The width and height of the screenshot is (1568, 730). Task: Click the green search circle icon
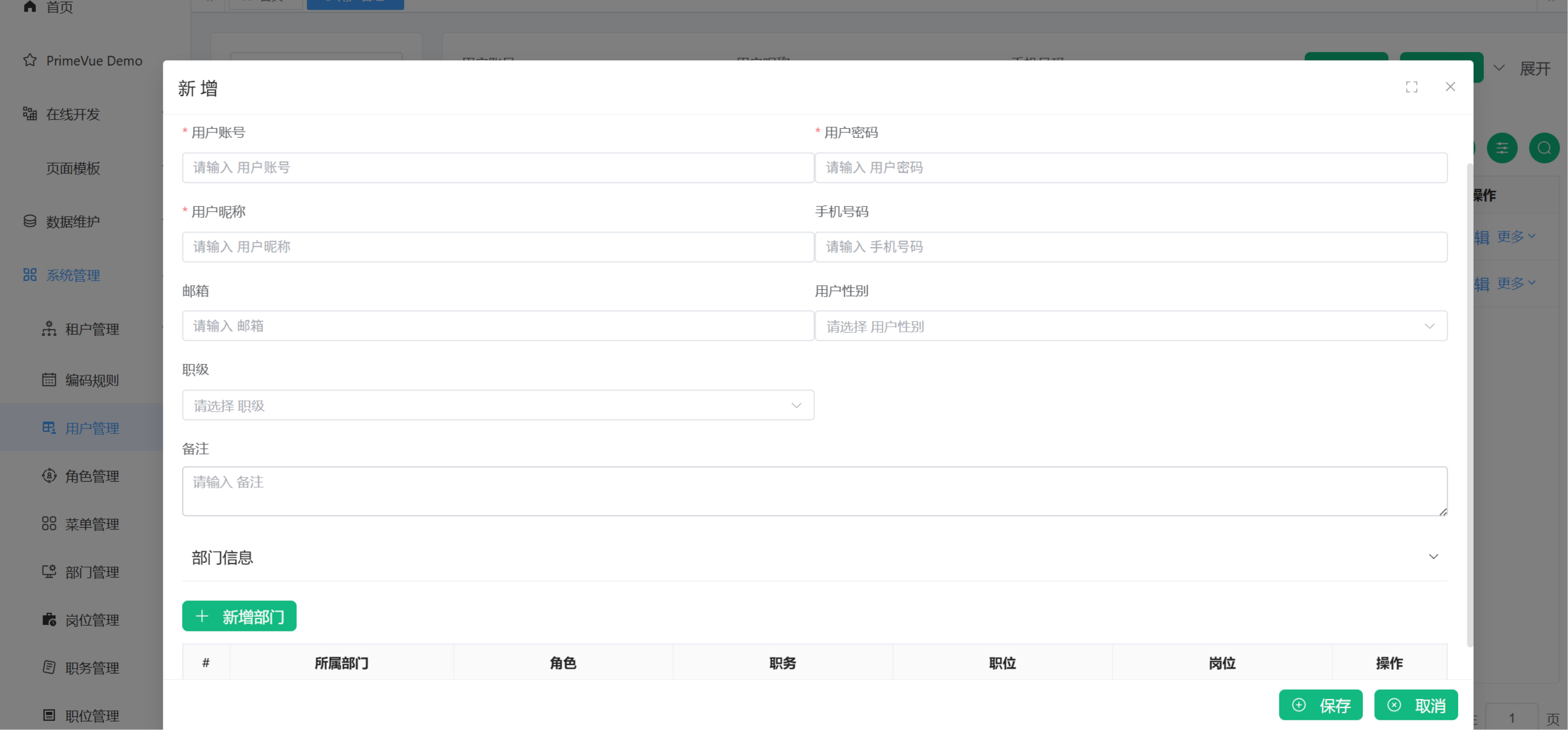(1544, 148)
